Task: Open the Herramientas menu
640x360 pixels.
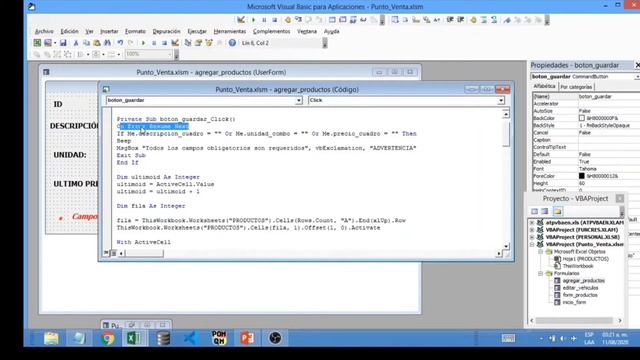Action: tap(230, 31)
